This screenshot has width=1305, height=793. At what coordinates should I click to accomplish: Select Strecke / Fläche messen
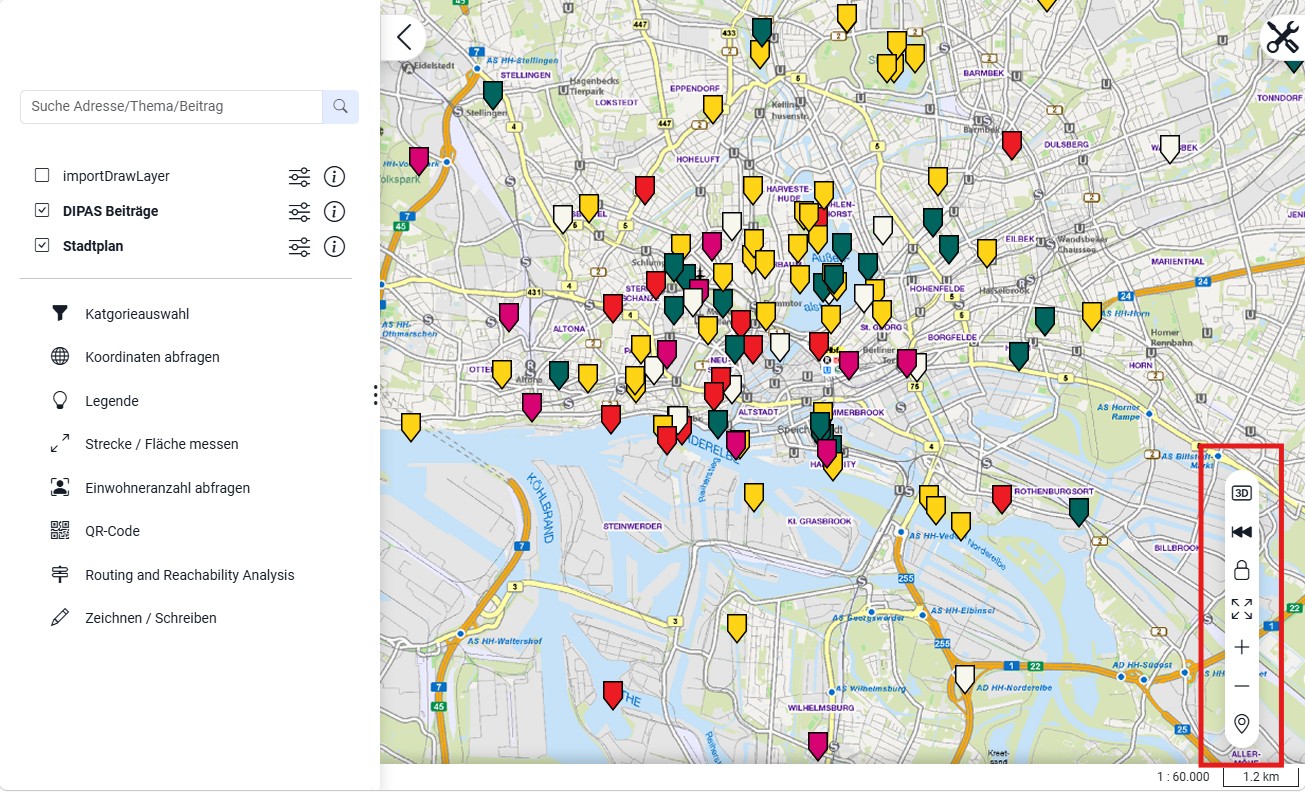pos(162,444)
